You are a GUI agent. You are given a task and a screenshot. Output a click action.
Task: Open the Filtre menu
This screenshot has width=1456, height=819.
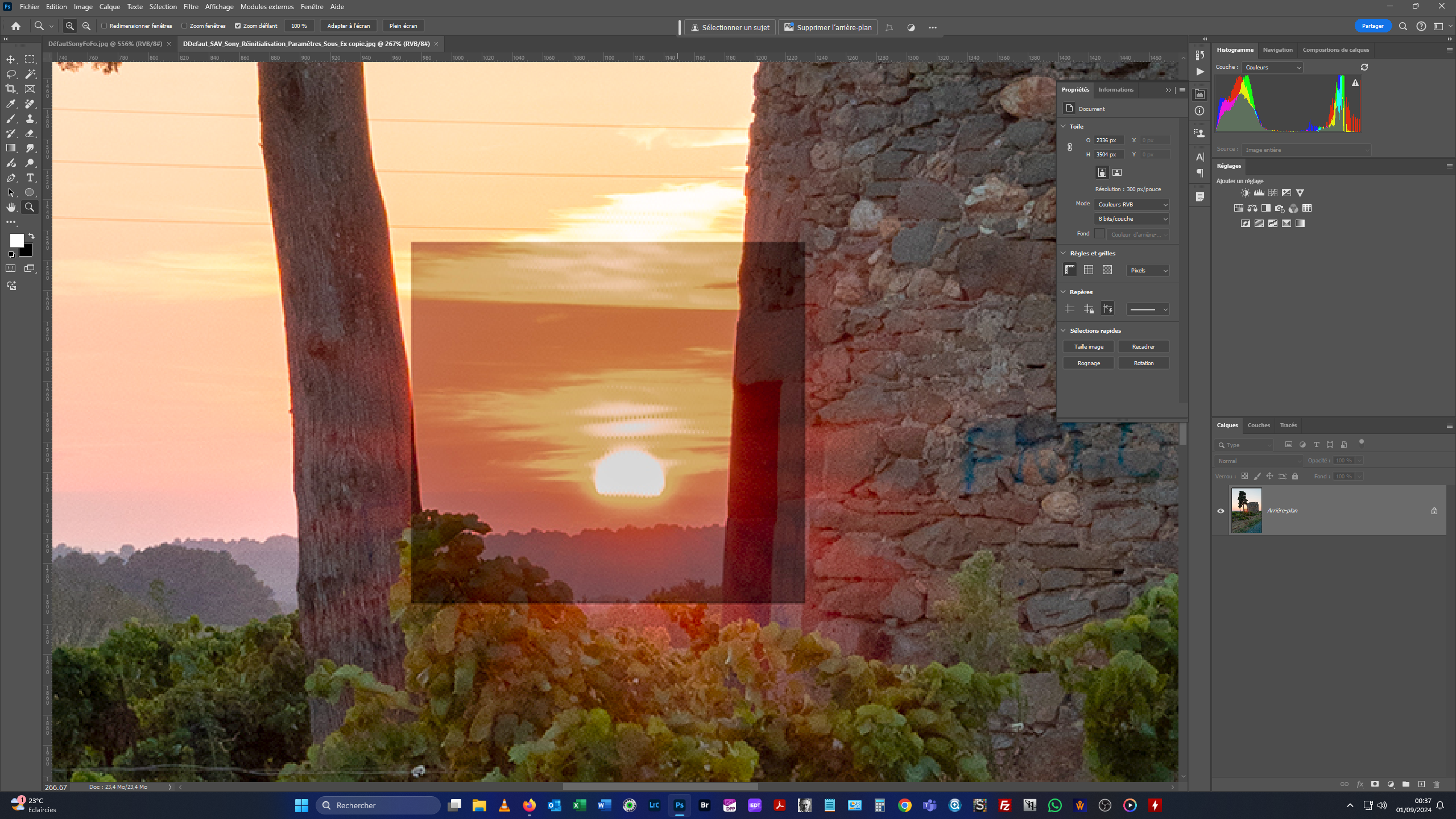pos(191,7)
